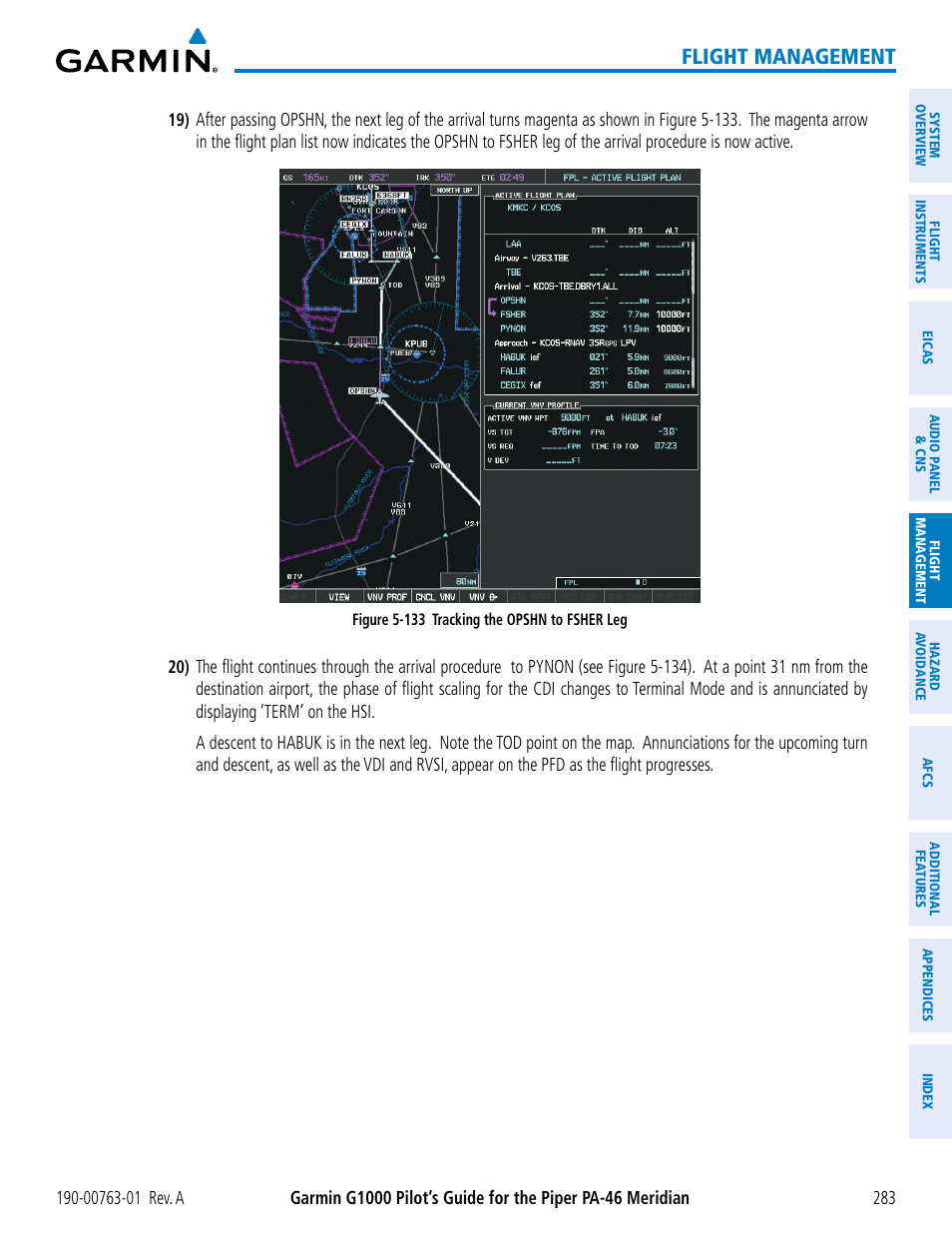The image size is (952, 1233).
Task: Click the CNCL VNV softkey
Action: click(x=435, y=597)
